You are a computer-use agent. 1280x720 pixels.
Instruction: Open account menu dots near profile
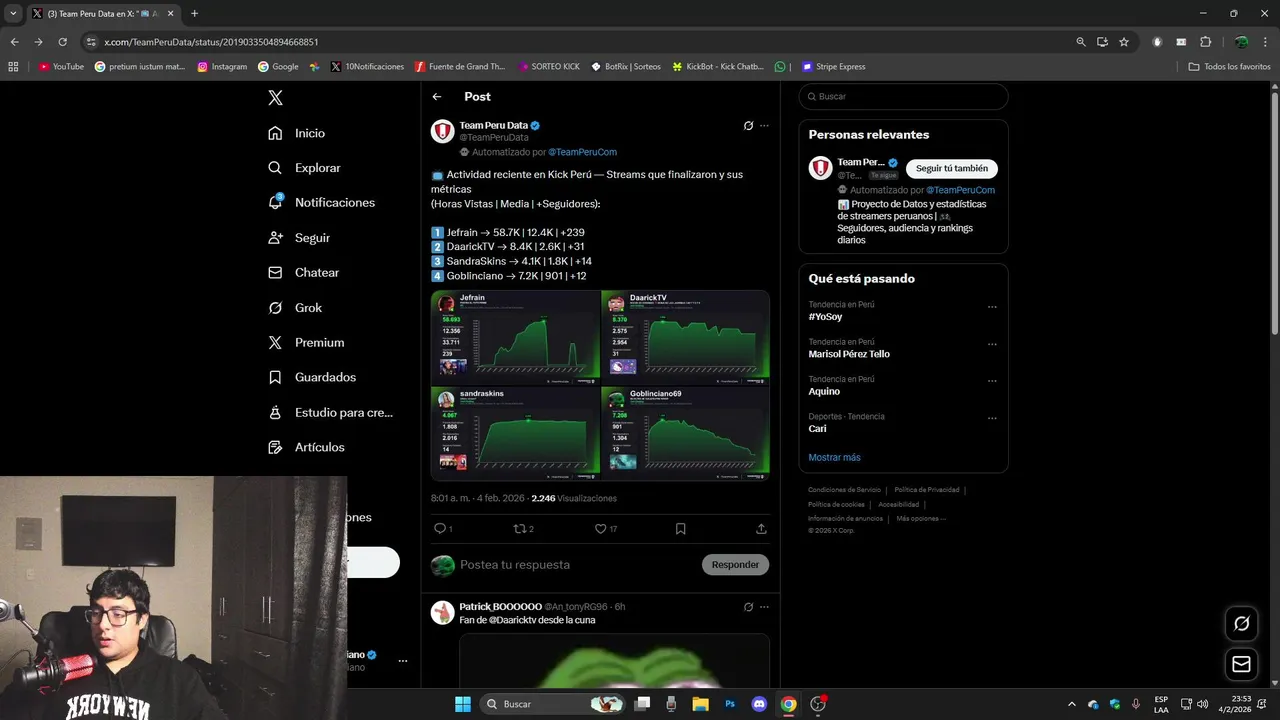click(403, 661)
